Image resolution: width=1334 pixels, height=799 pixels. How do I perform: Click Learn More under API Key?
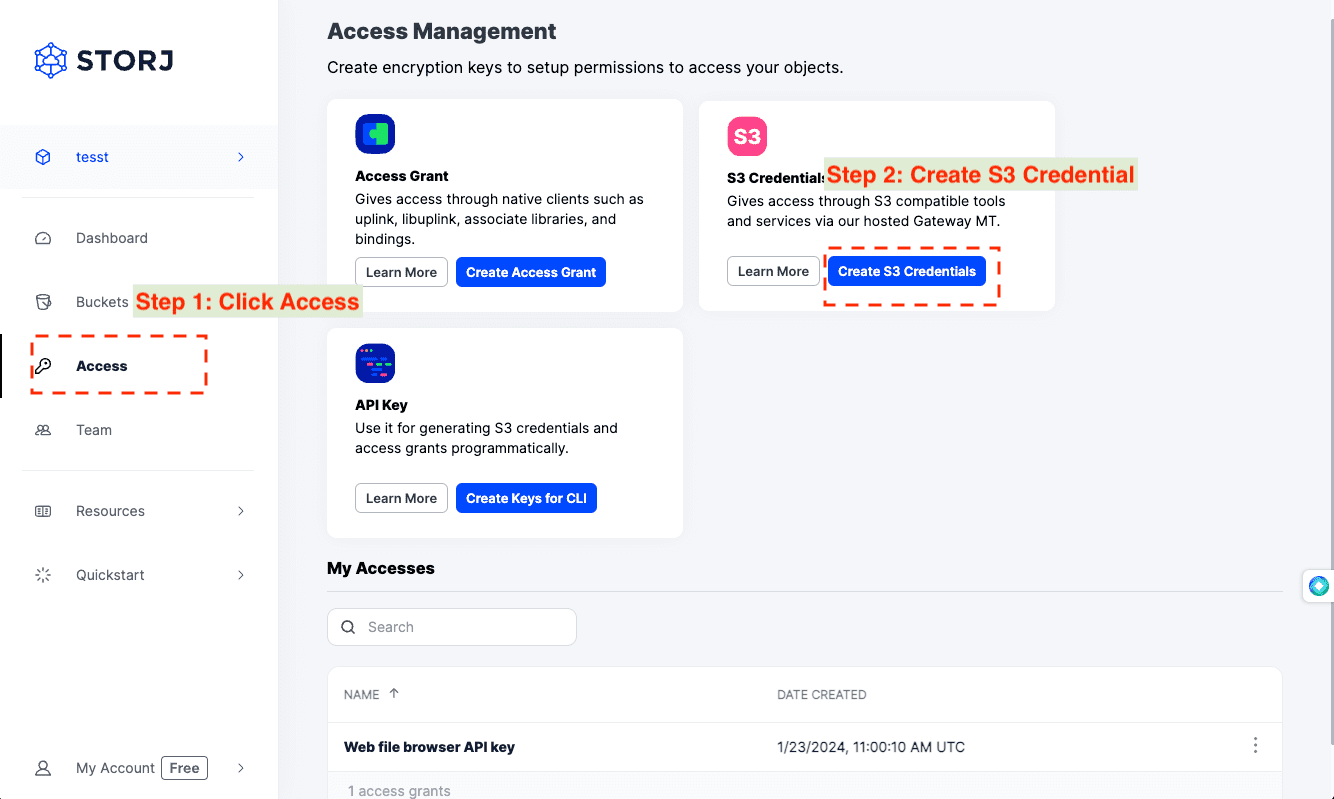(401, 498)
